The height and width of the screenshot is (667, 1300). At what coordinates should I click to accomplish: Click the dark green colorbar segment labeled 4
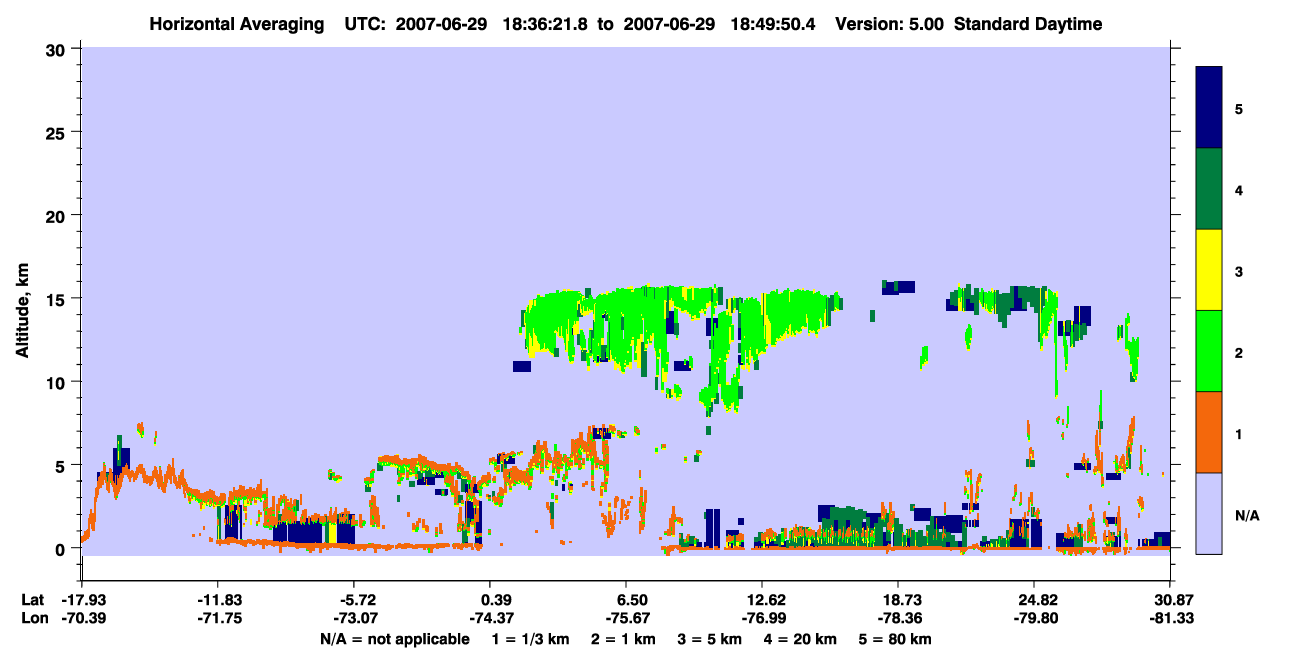coord(1209,189)
